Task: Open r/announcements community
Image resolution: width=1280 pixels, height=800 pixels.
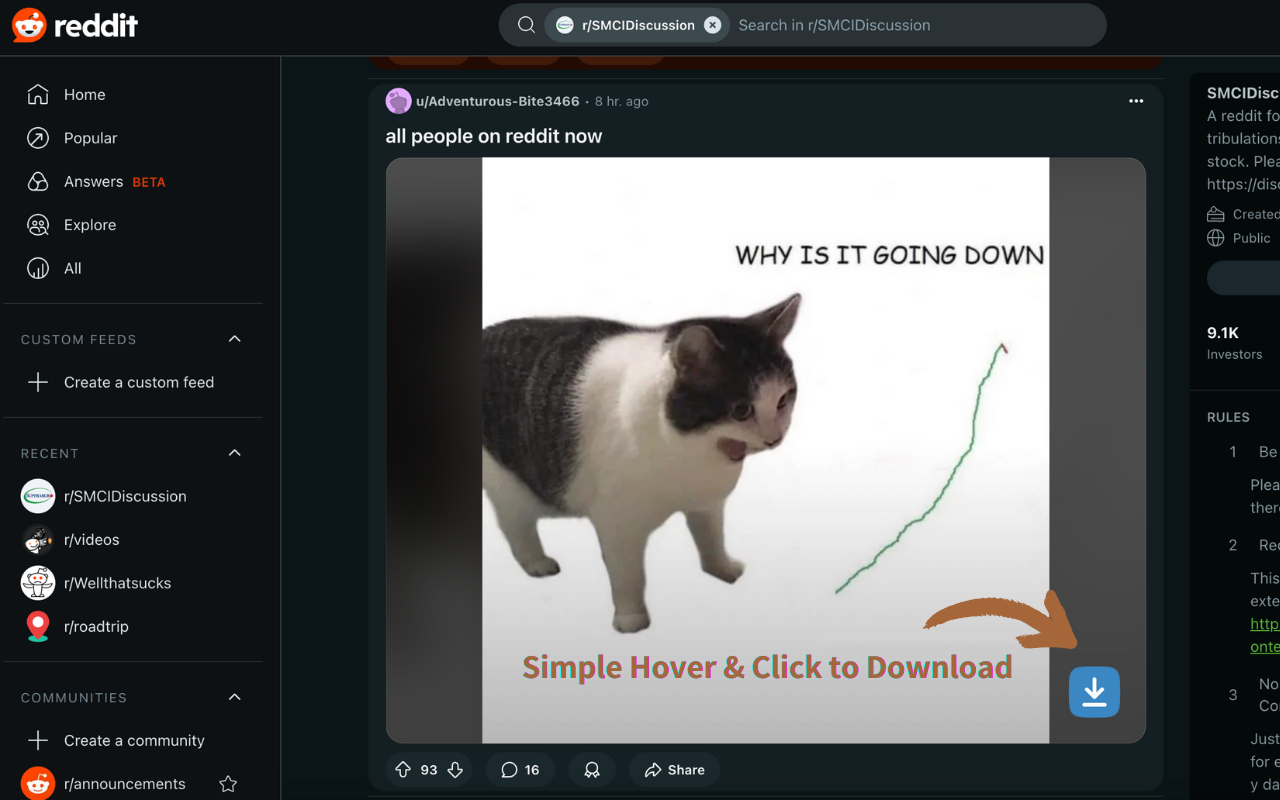Action: click(x=125, y=784)
